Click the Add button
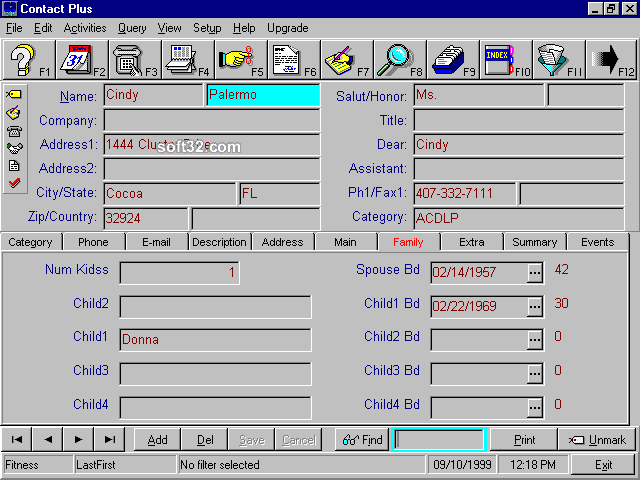The height and width of the screenshot is (480, 640). pyautogui.click(x=157, y=440)
